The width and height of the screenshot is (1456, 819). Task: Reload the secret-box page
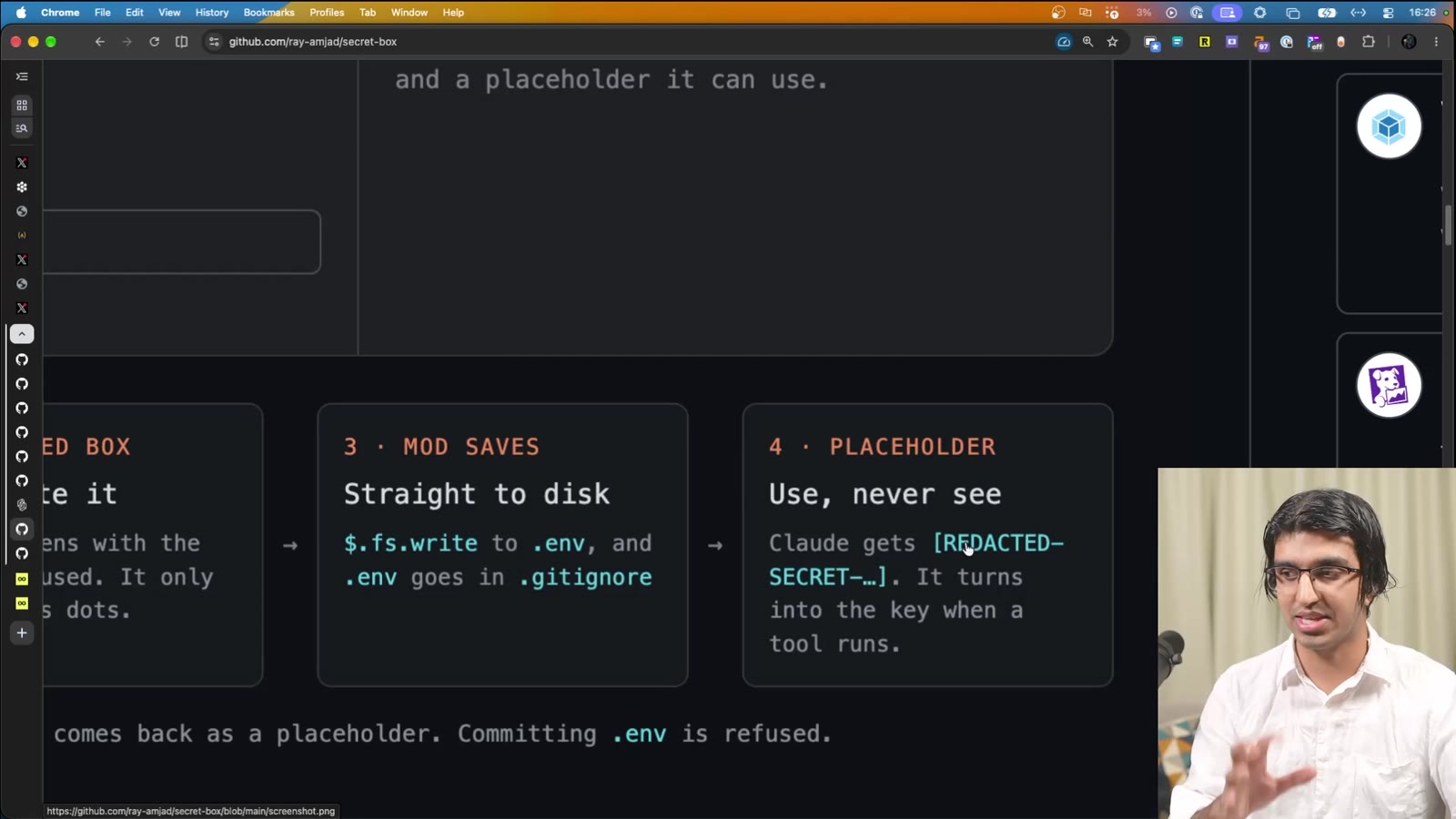click(155, 42)
